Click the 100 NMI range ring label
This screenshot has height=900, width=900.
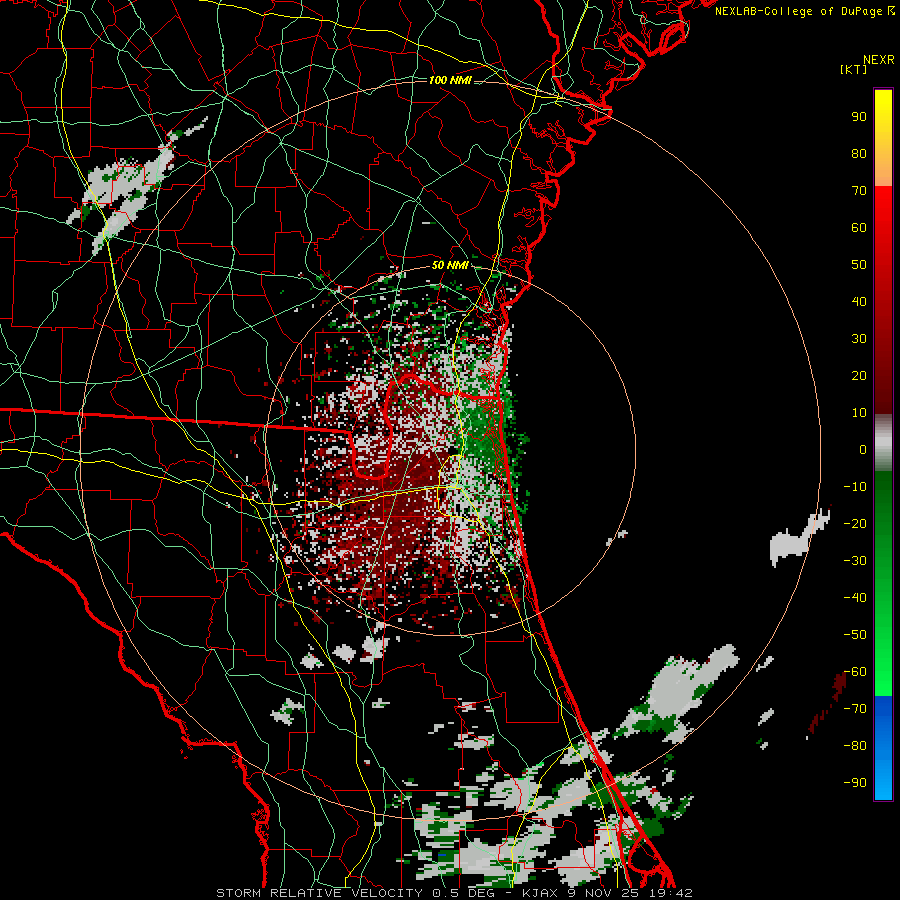[x=450, y=80]
